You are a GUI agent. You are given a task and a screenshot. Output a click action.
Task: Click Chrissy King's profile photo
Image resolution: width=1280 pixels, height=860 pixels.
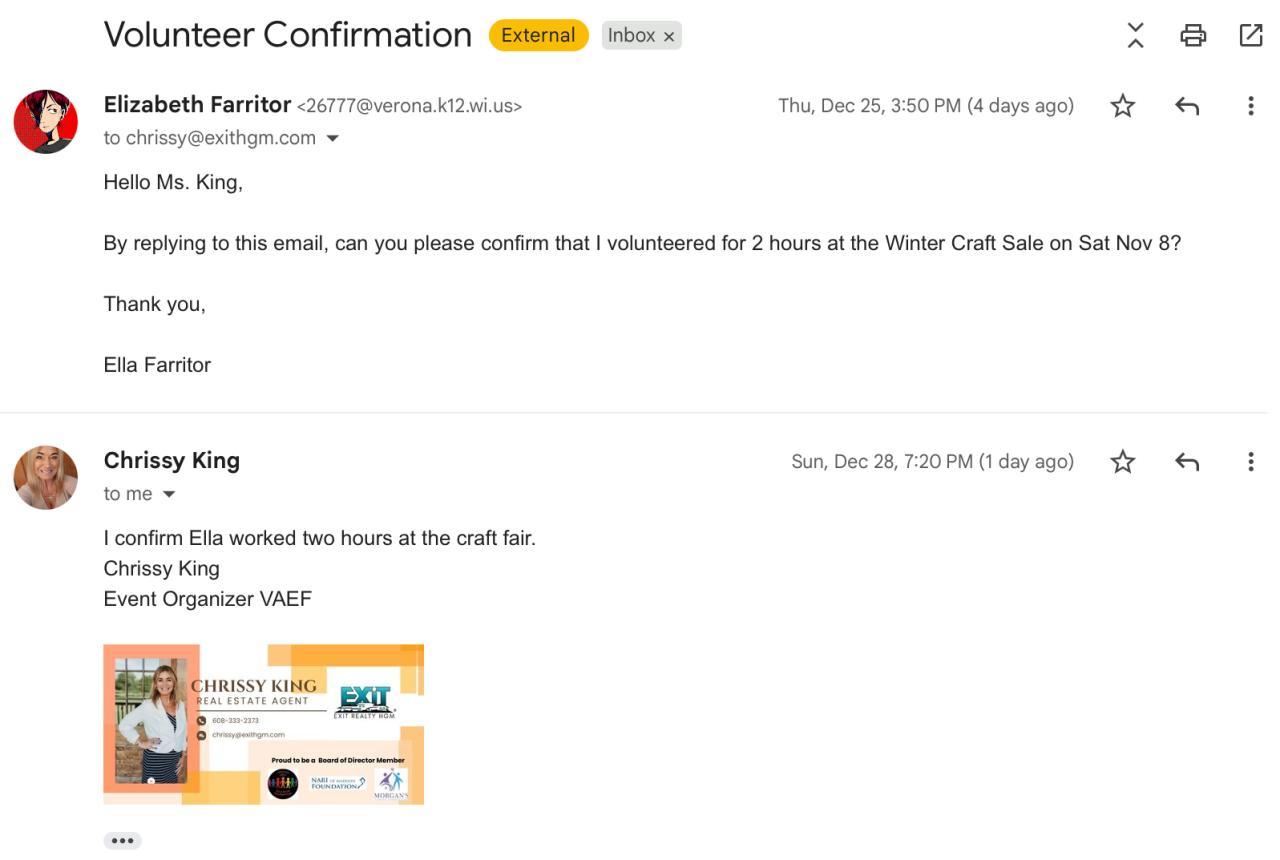pos(46,478)
